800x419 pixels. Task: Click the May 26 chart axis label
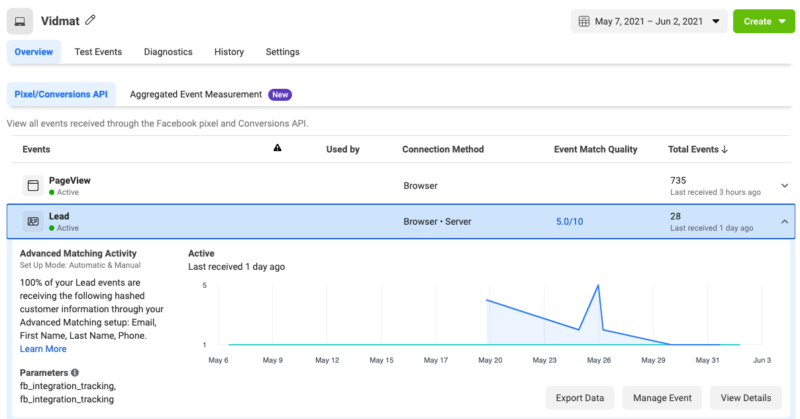tap(599, 360)
